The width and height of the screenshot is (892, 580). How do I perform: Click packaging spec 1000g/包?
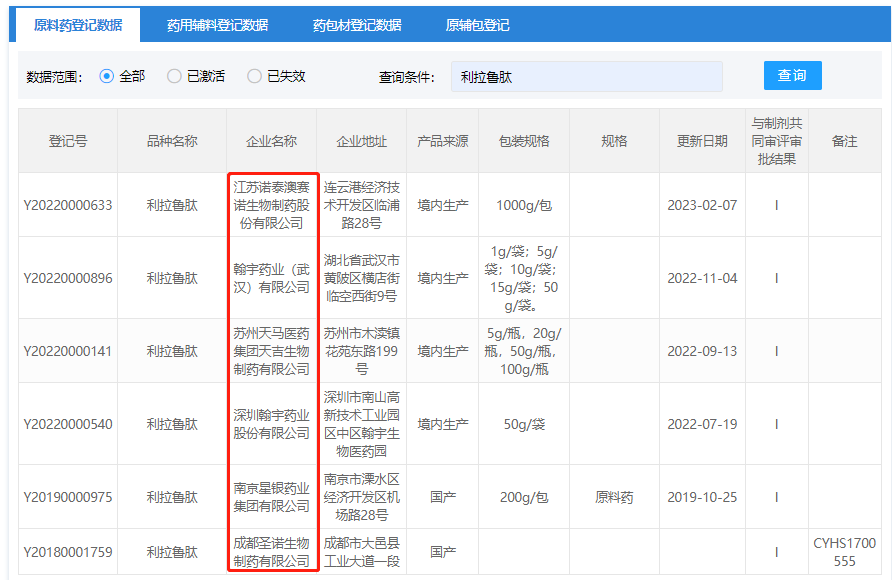tap(524, 205)
